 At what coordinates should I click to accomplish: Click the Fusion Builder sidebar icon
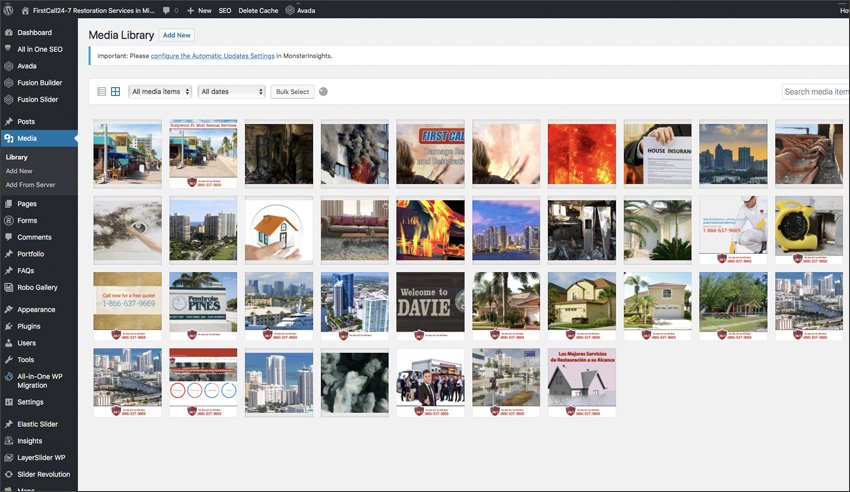[x=9, y=83]
